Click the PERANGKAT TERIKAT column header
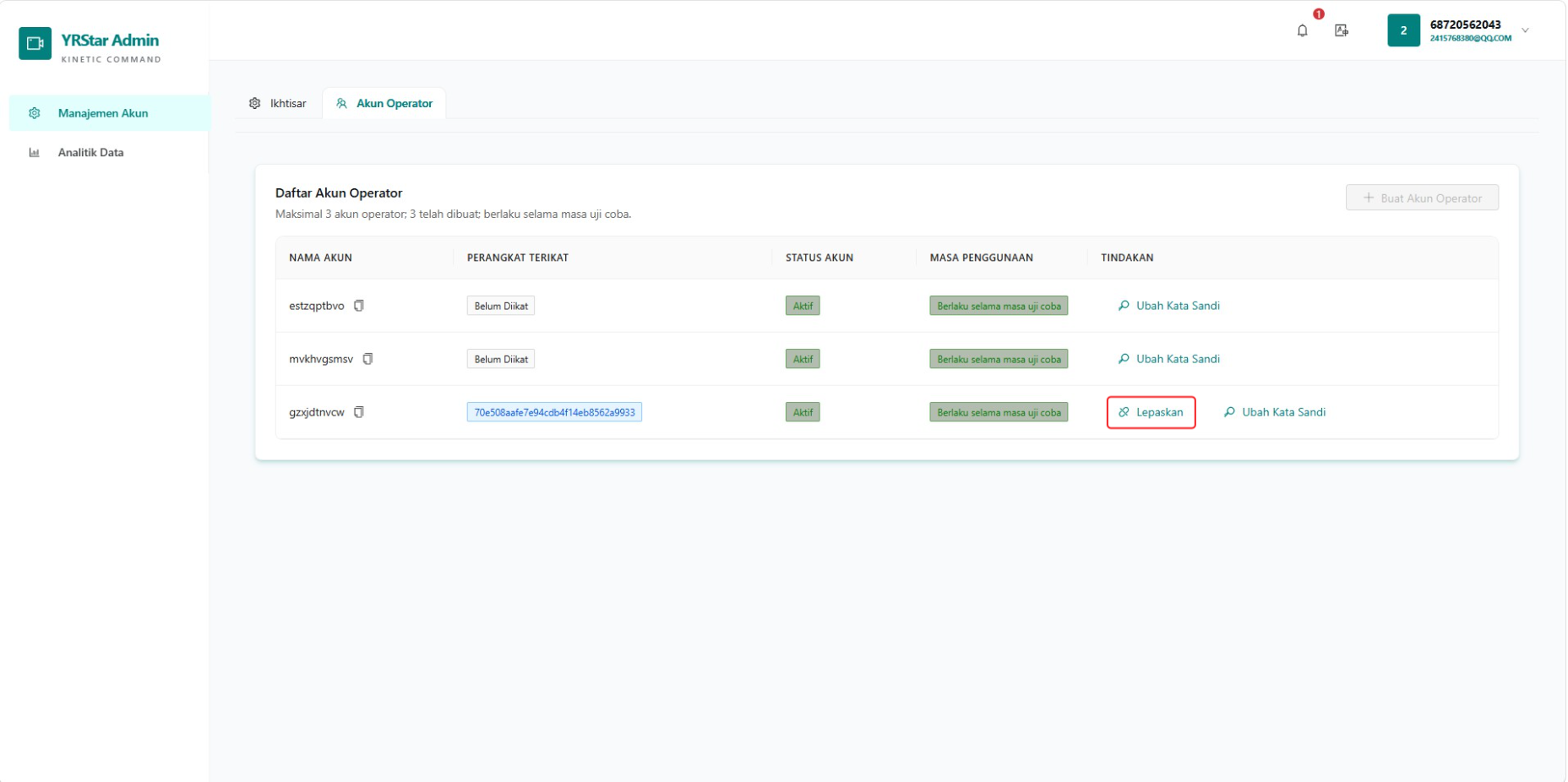Viewport: 1568px width, 782px height. (518, 258)
